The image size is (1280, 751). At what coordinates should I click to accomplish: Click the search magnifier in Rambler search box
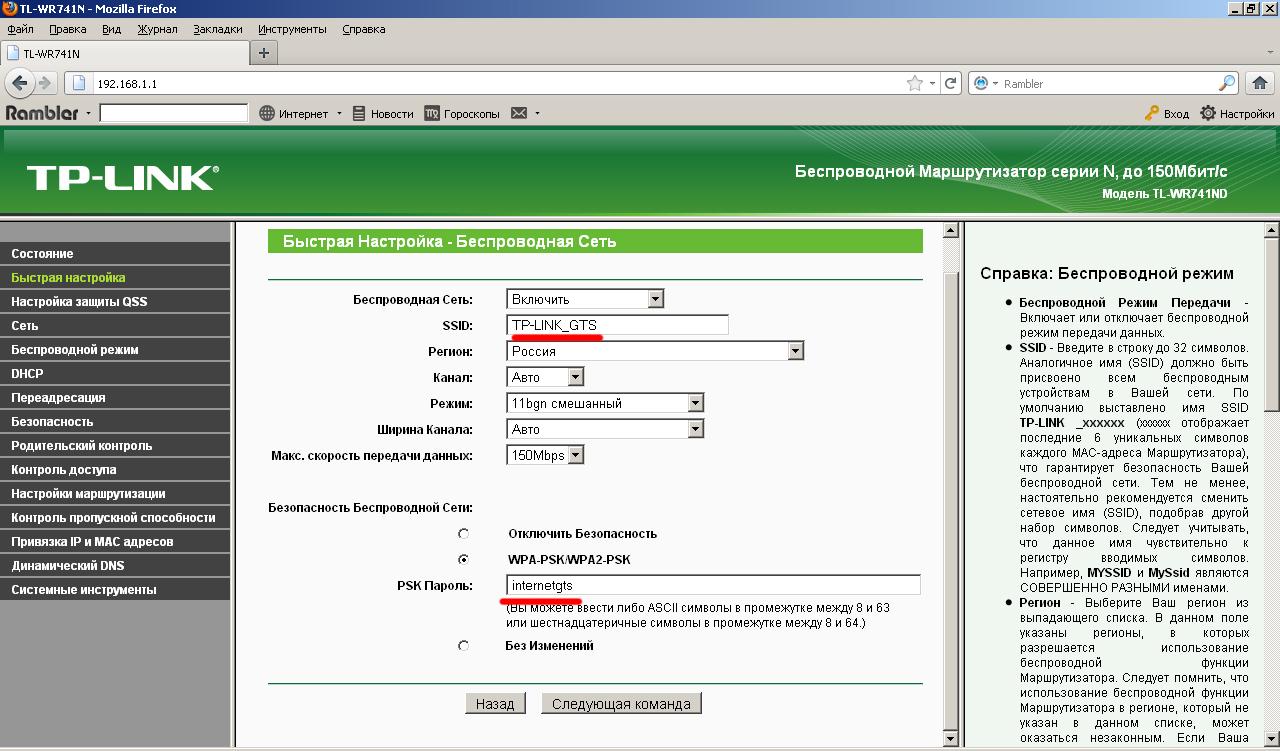(x=1227, y=84)
